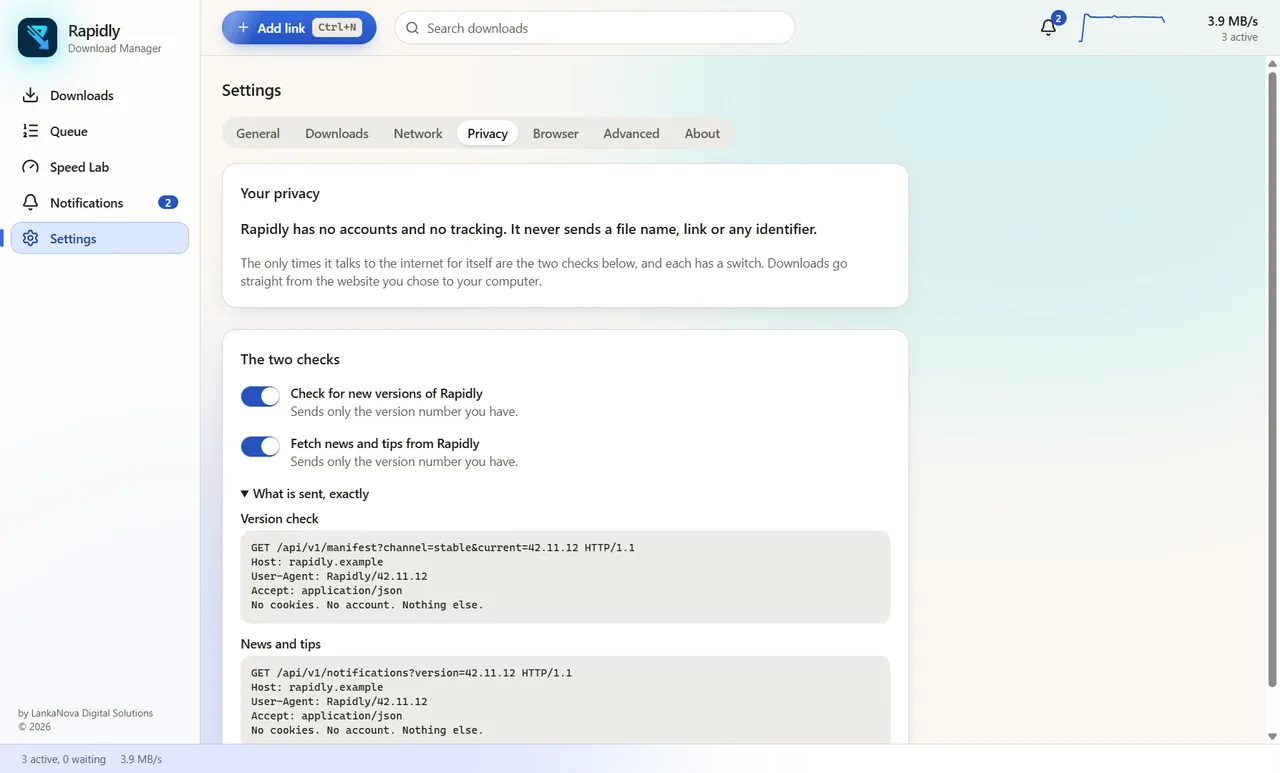
Task: Click the 3.9 MB/s speed readout in header
Action: click(x=1232, y=21)
